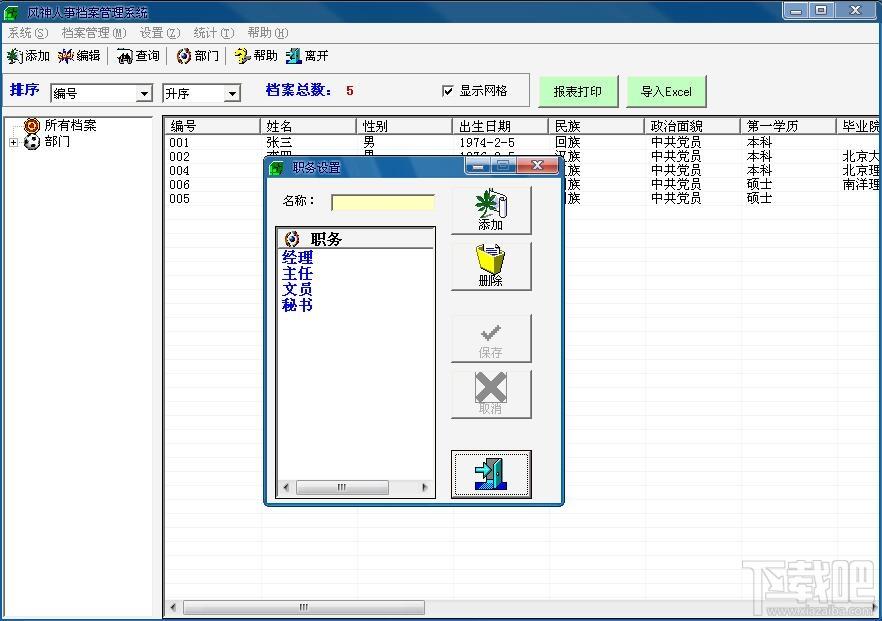Open the 查询 search tool
The height and width of the screenshot is (621, 882).
[x=138, y=56]
